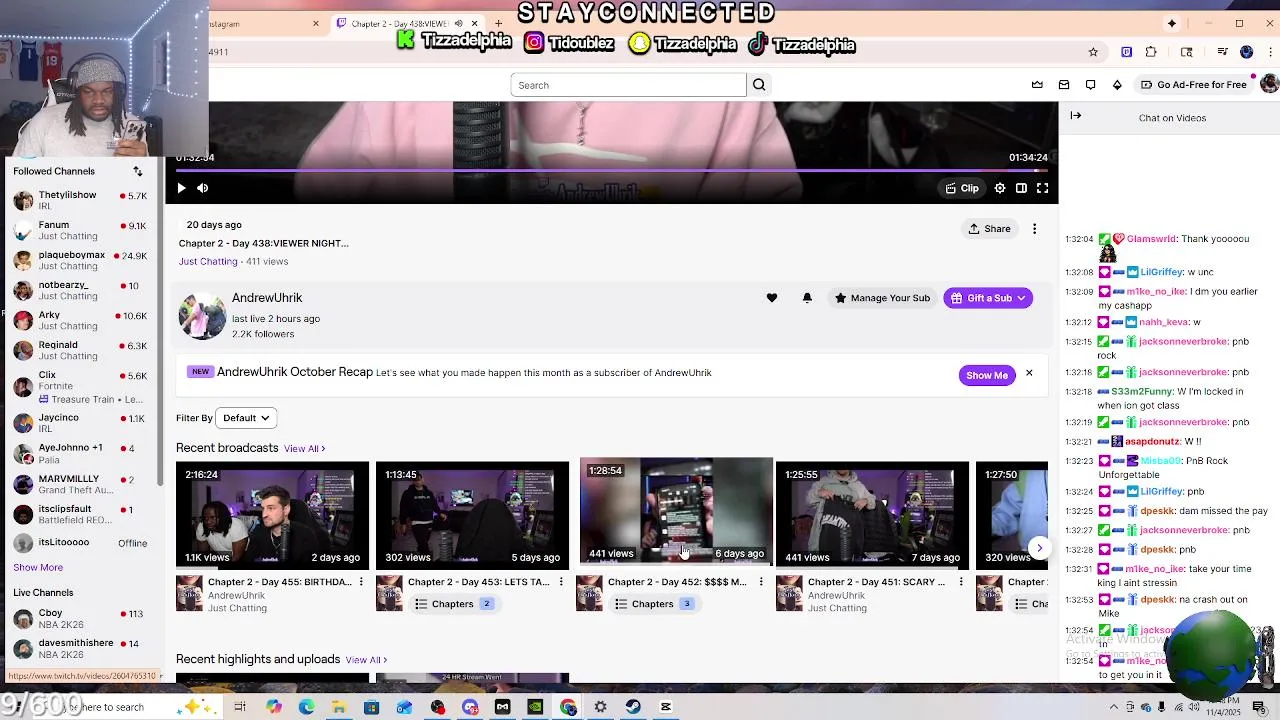Open Day 451 SCARY broadcast thumbnail

(872, 515)
